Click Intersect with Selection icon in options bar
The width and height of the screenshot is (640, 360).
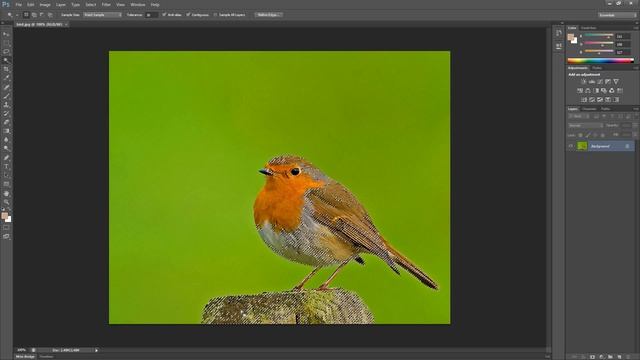click(50, 15)
